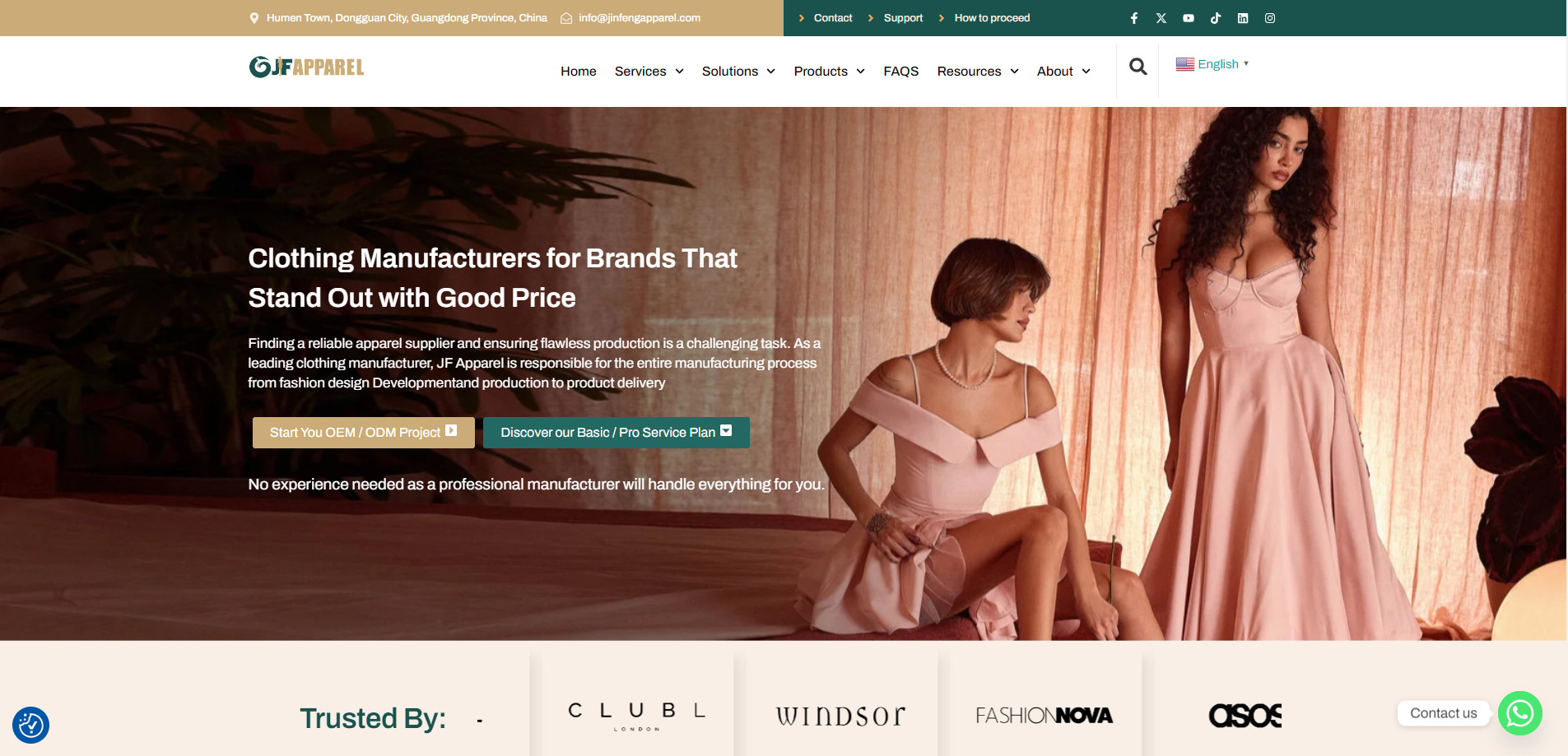Viewport: 1568px width, 756px height.
Task: Go to the FAQS menu item
Action: 901,72
